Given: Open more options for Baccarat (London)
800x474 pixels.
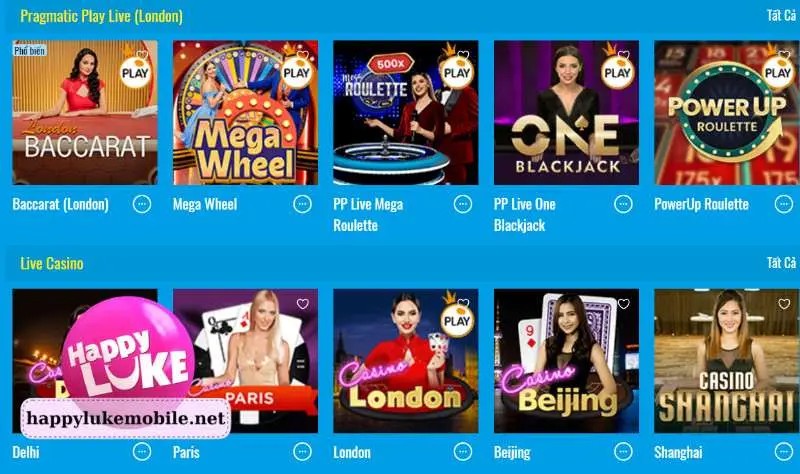Looking at the screenshot, I should click(142, 205).
